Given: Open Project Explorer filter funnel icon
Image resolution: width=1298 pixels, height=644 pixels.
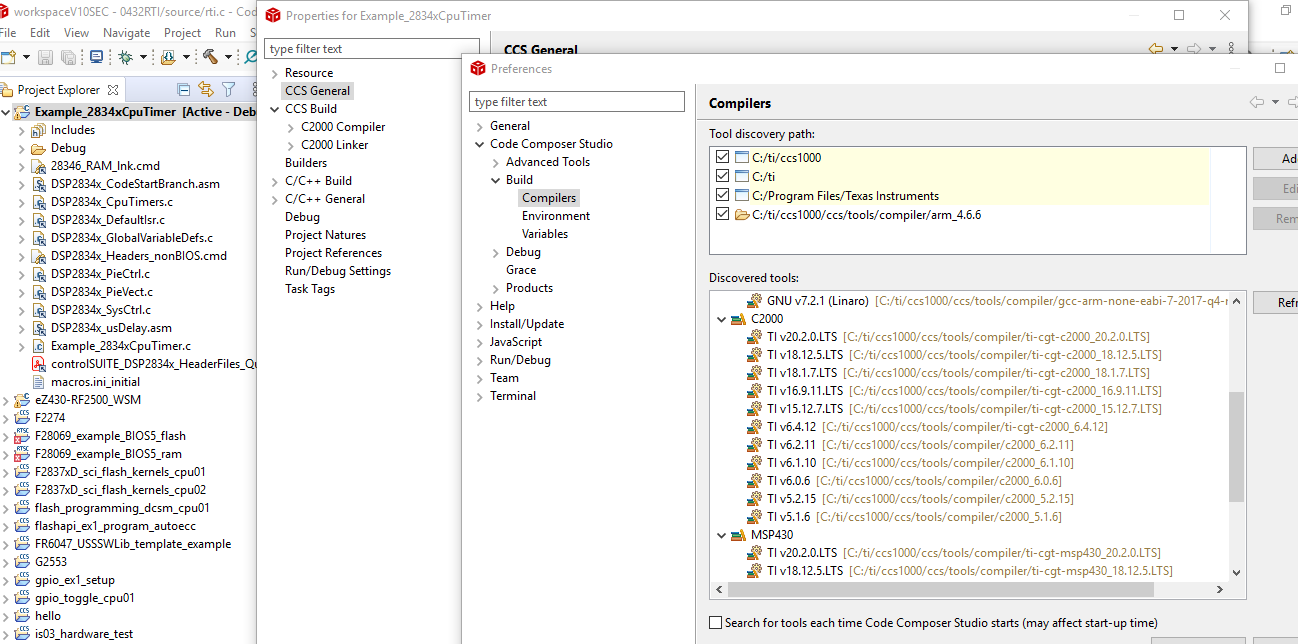Looking at the screenshot, I should (228, 89).
